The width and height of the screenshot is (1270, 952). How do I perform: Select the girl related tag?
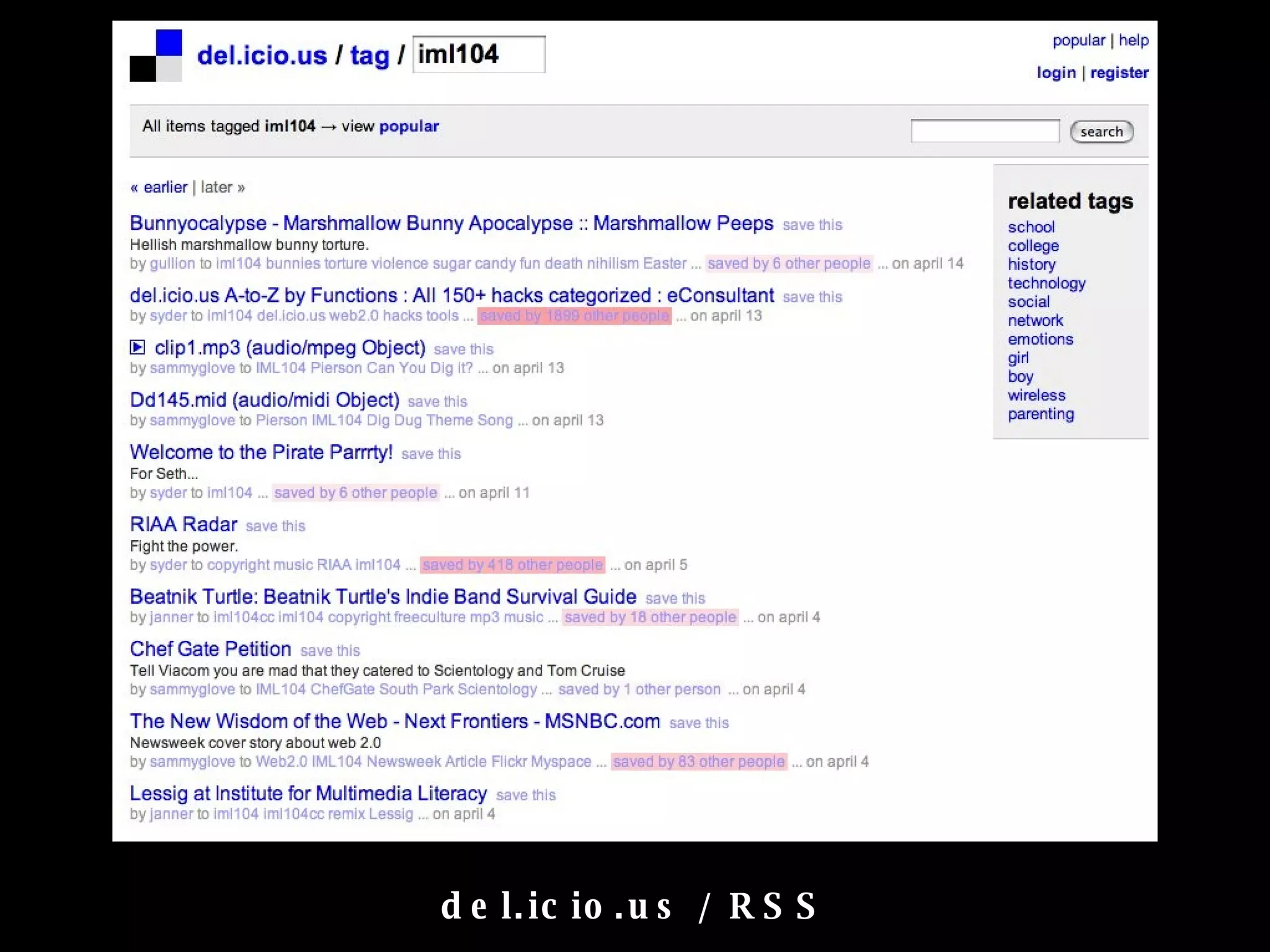tap(1018, 358)
